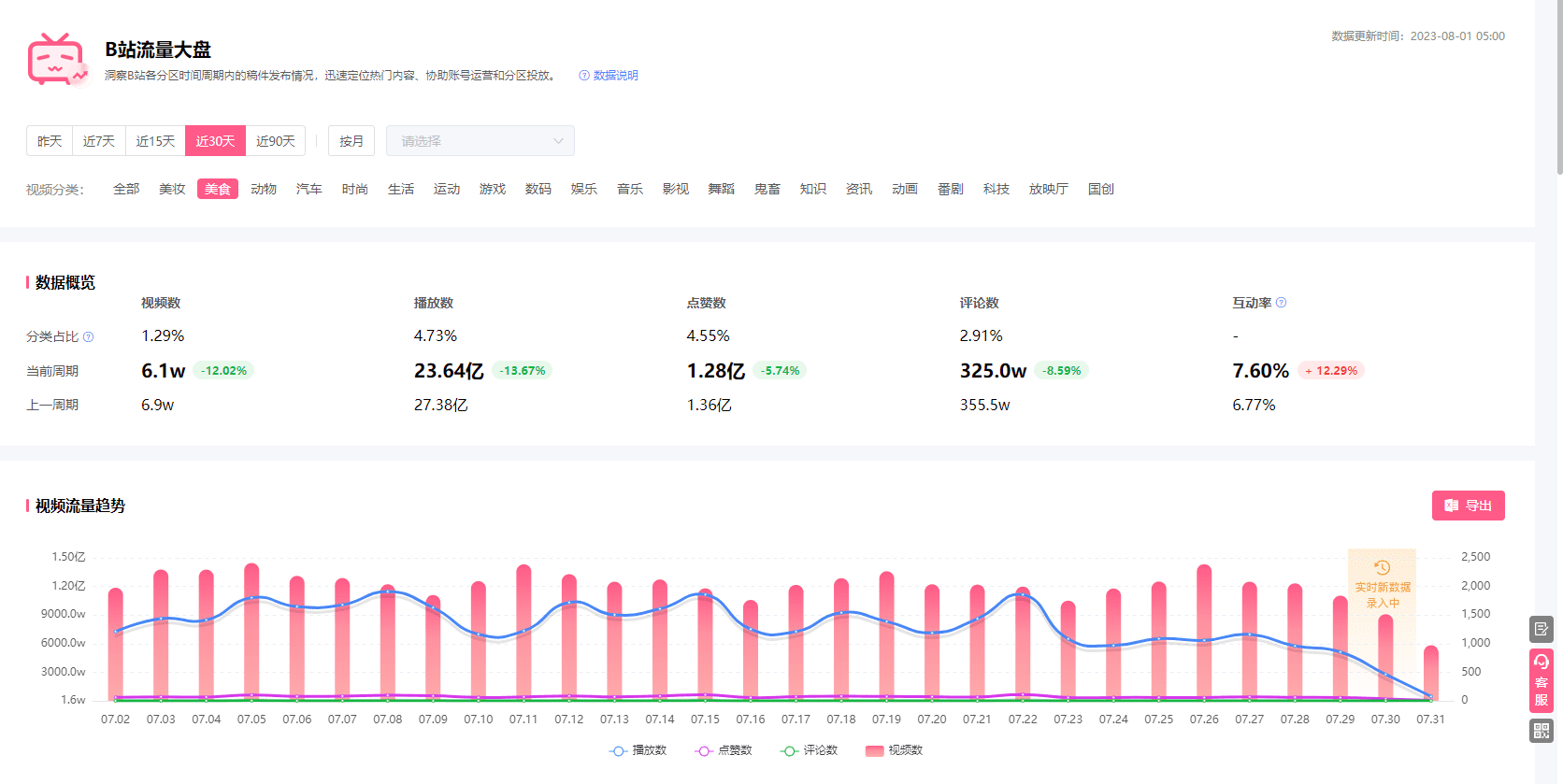
Task: Click the 07.26 video count bar
Action: [1204, 633]
